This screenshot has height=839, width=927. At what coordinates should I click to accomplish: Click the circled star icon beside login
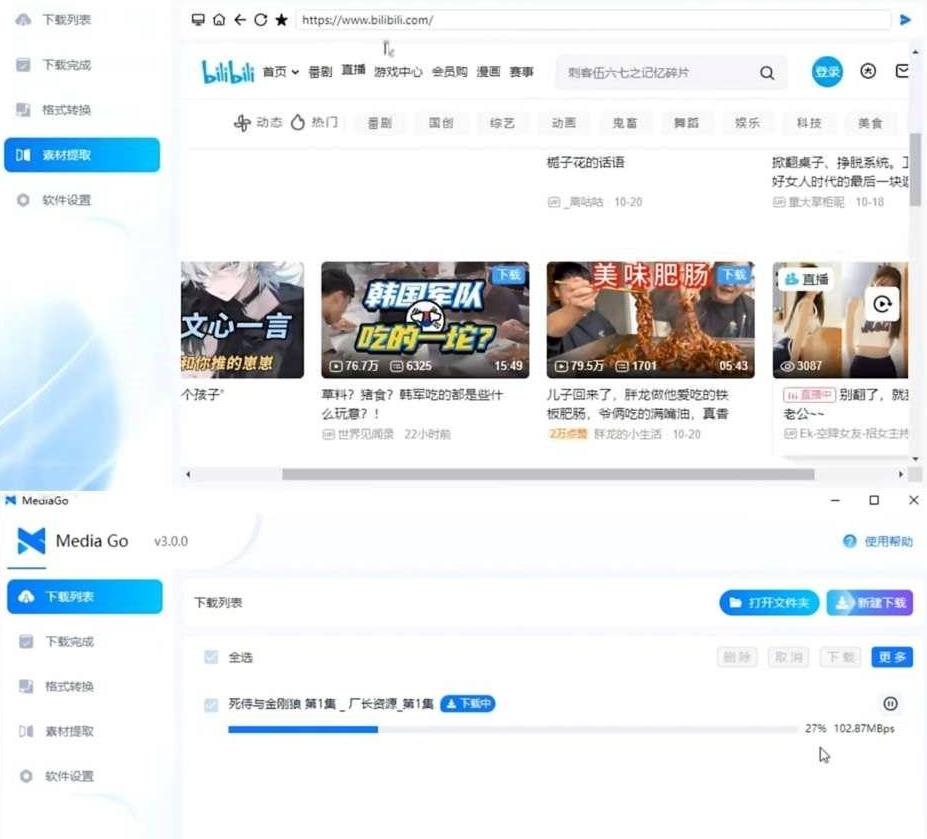pos(868,72)
